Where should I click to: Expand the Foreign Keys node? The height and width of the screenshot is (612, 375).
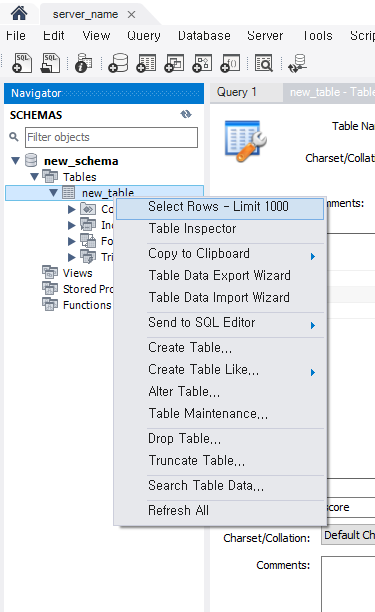point(71,241)
